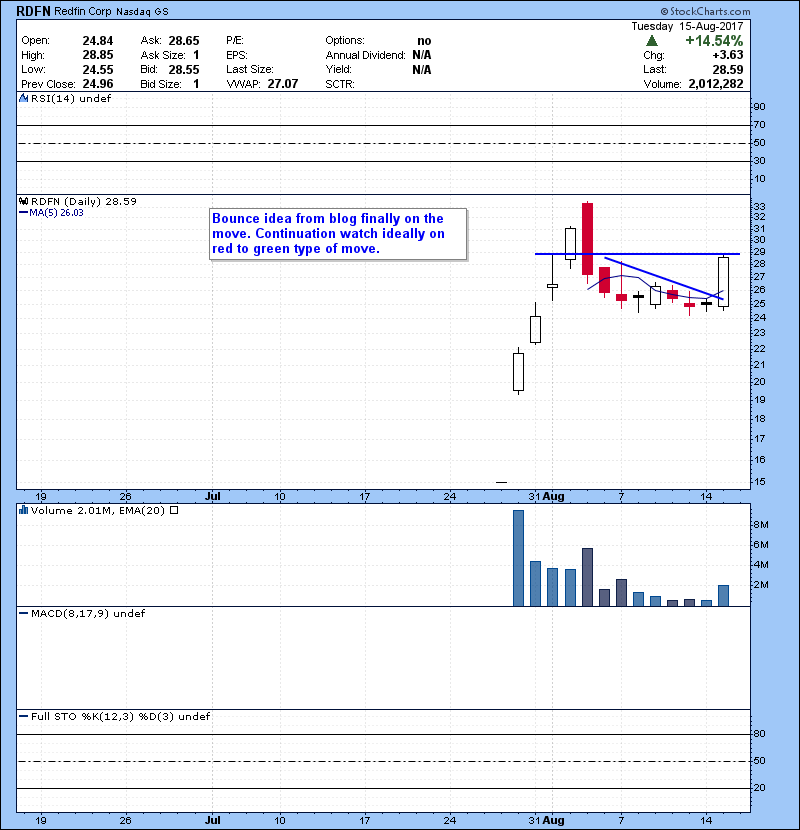
Task: Click the 'MACD(8,17,9) undef' label
Action: click(x=88, y=614)
